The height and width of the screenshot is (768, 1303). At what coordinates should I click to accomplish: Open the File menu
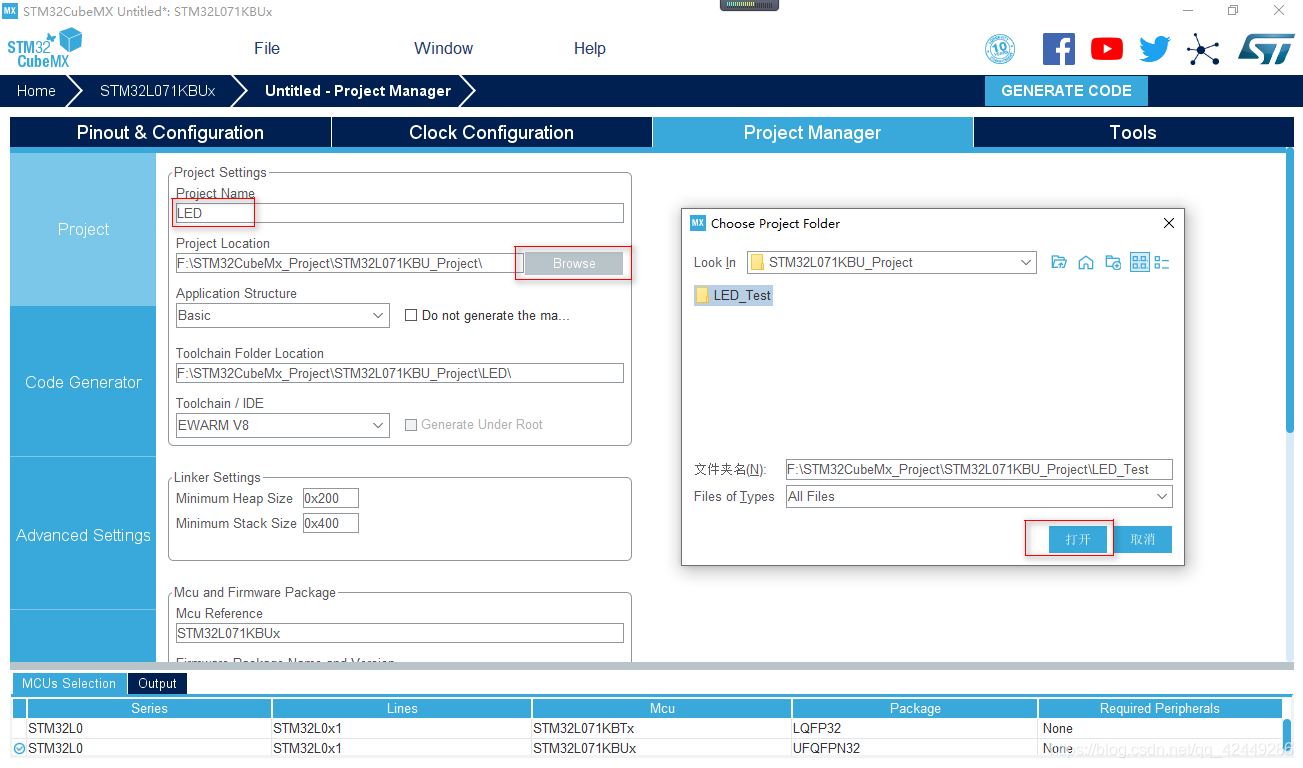coord(267,48)
